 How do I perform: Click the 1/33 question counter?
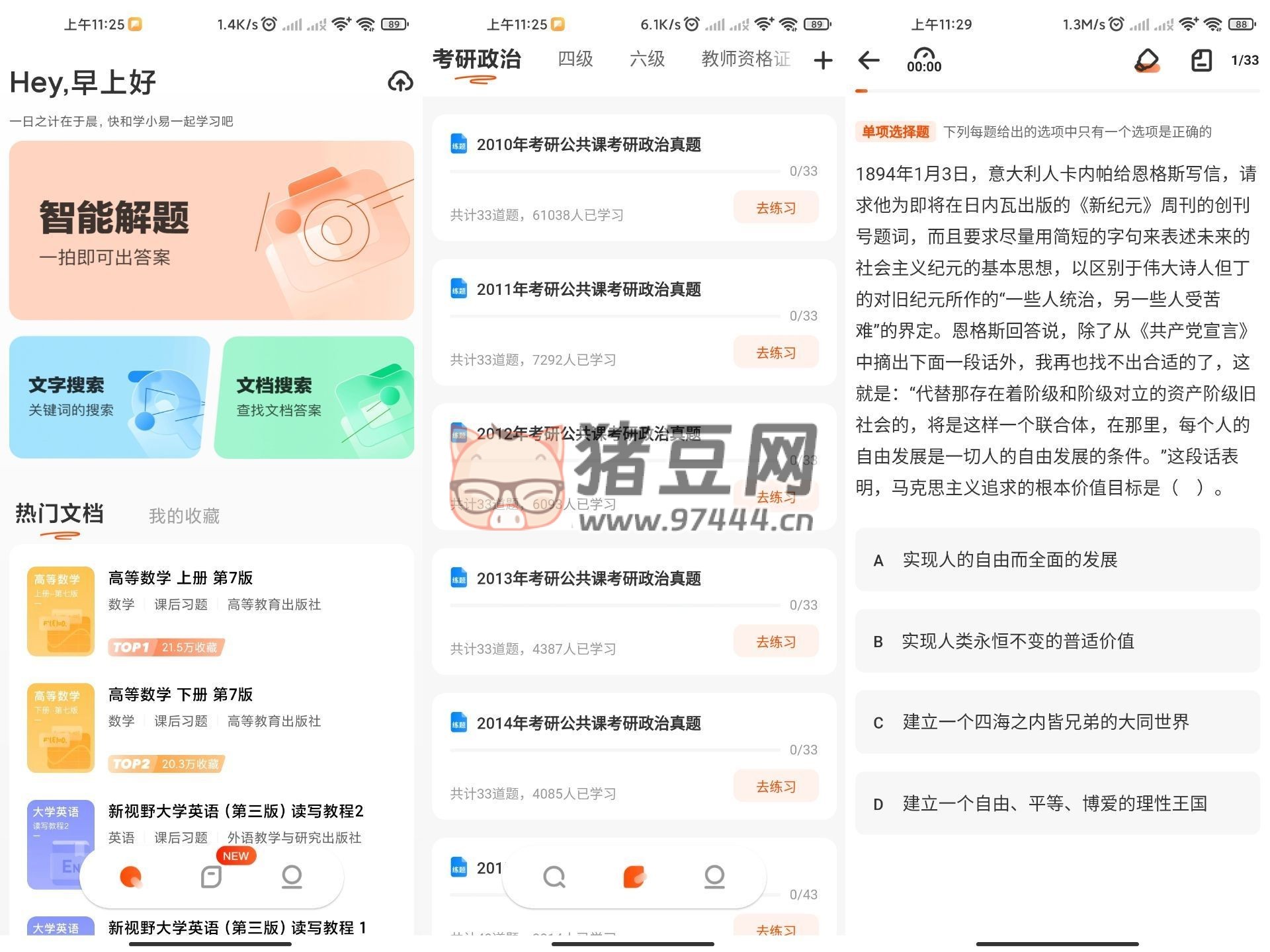(x=1244, y=60)
